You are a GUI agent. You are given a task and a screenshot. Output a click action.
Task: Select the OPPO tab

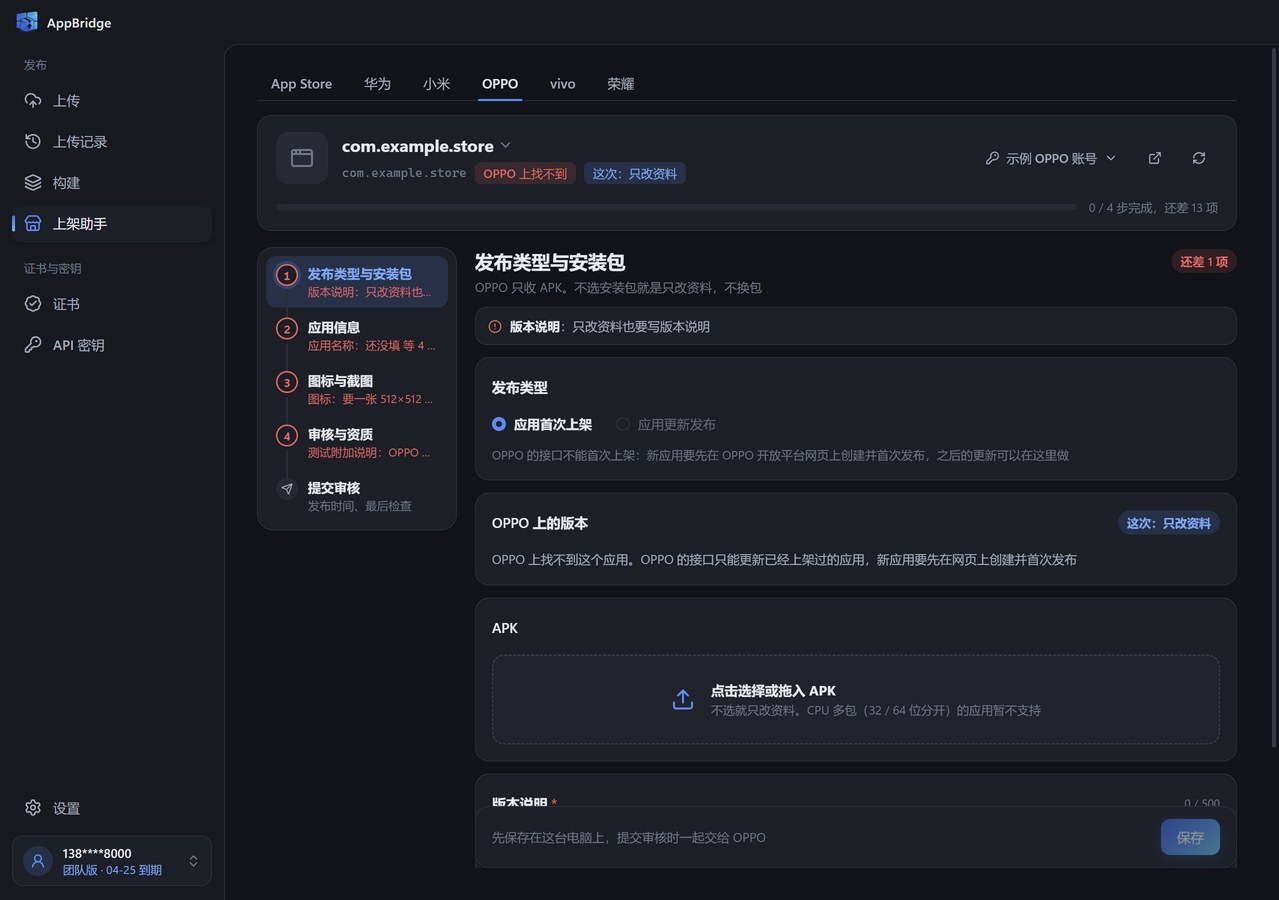point(500,84)
